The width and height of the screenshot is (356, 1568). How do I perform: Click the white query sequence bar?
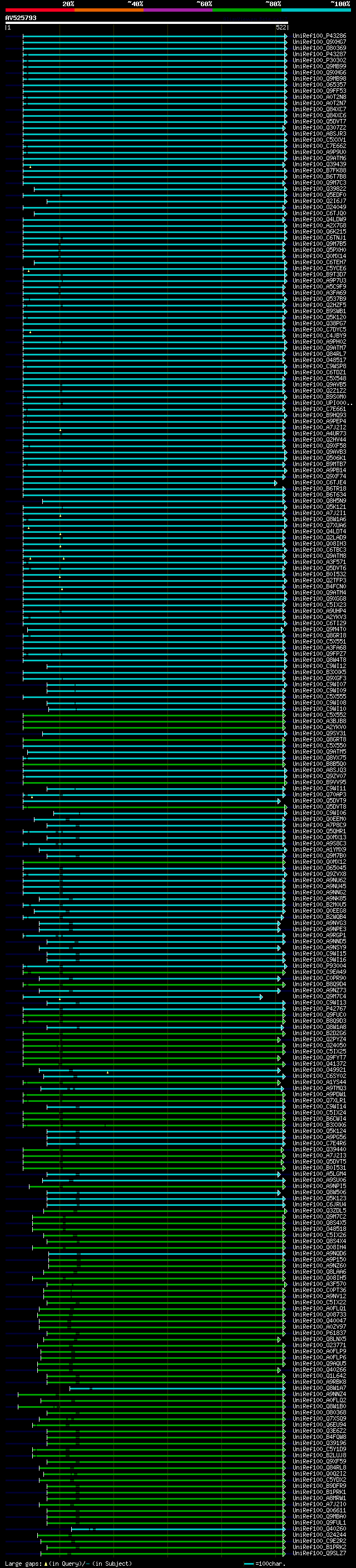pos(147,22)
